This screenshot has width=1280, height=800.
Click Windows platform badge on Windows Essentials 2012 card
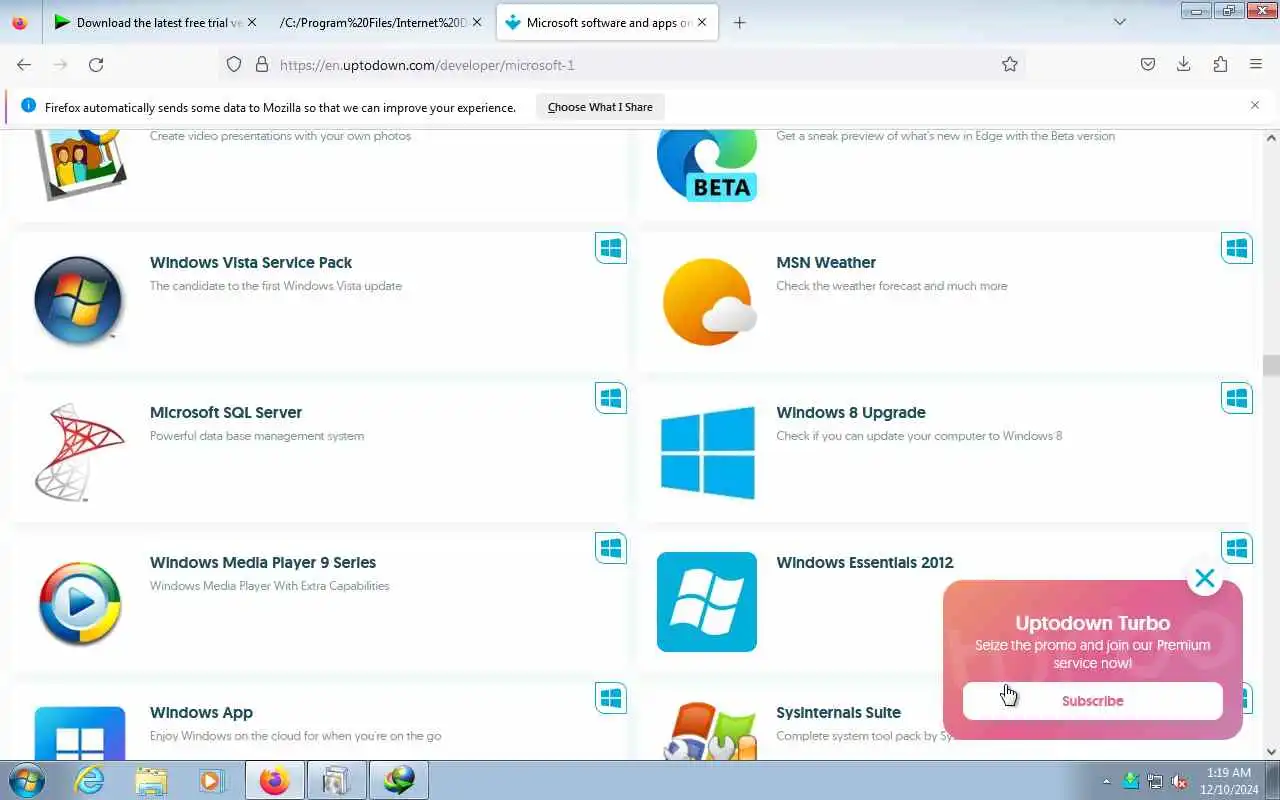click(x=1236, y=548)
